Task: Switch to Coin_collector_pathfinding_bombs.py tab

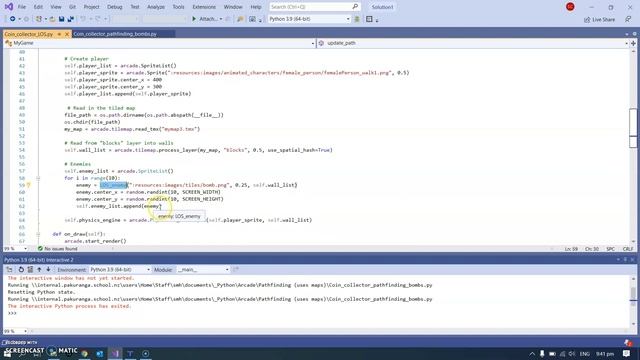Action: click(x=115, y=34)
